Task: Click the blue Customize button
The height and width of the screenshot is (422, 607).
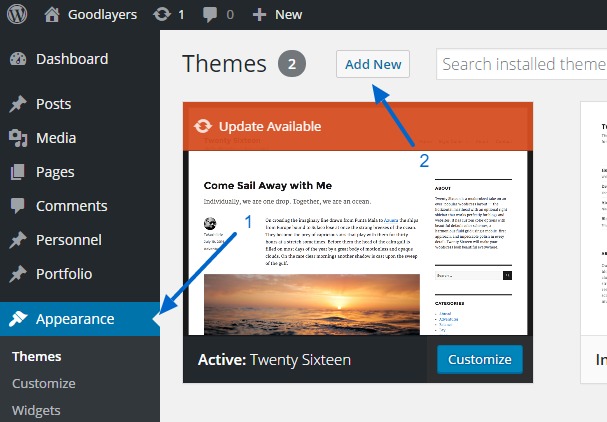Action: [x=479, y=360]
